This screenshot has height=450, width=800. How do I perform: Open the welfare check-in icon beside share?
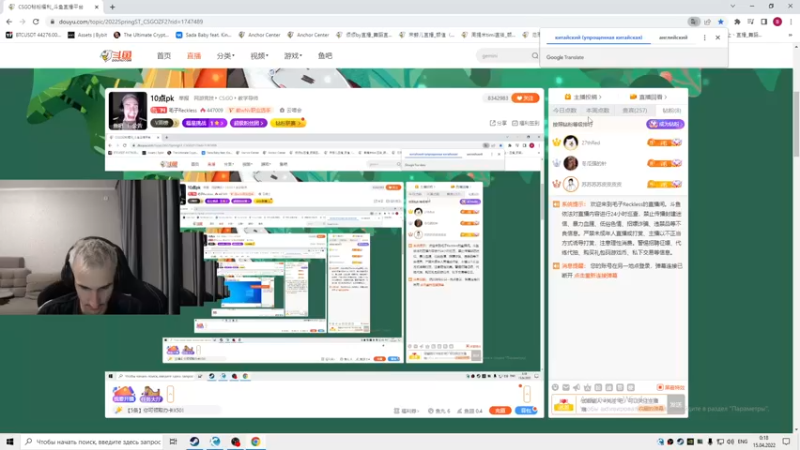tap(526, 123)
